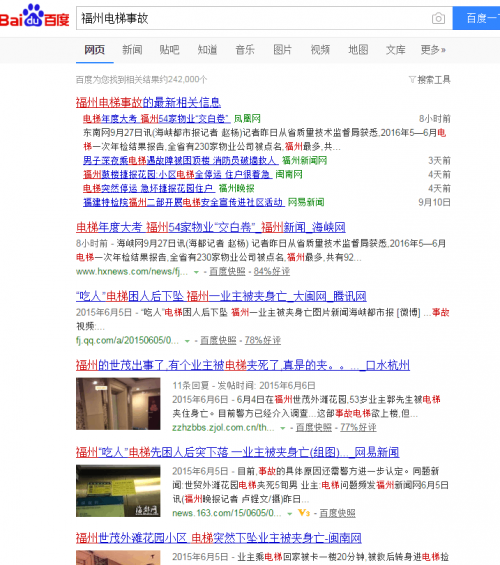Click 网易新闻 source label in news list
This screenshot has width=500, height=565.
(306, 203)
